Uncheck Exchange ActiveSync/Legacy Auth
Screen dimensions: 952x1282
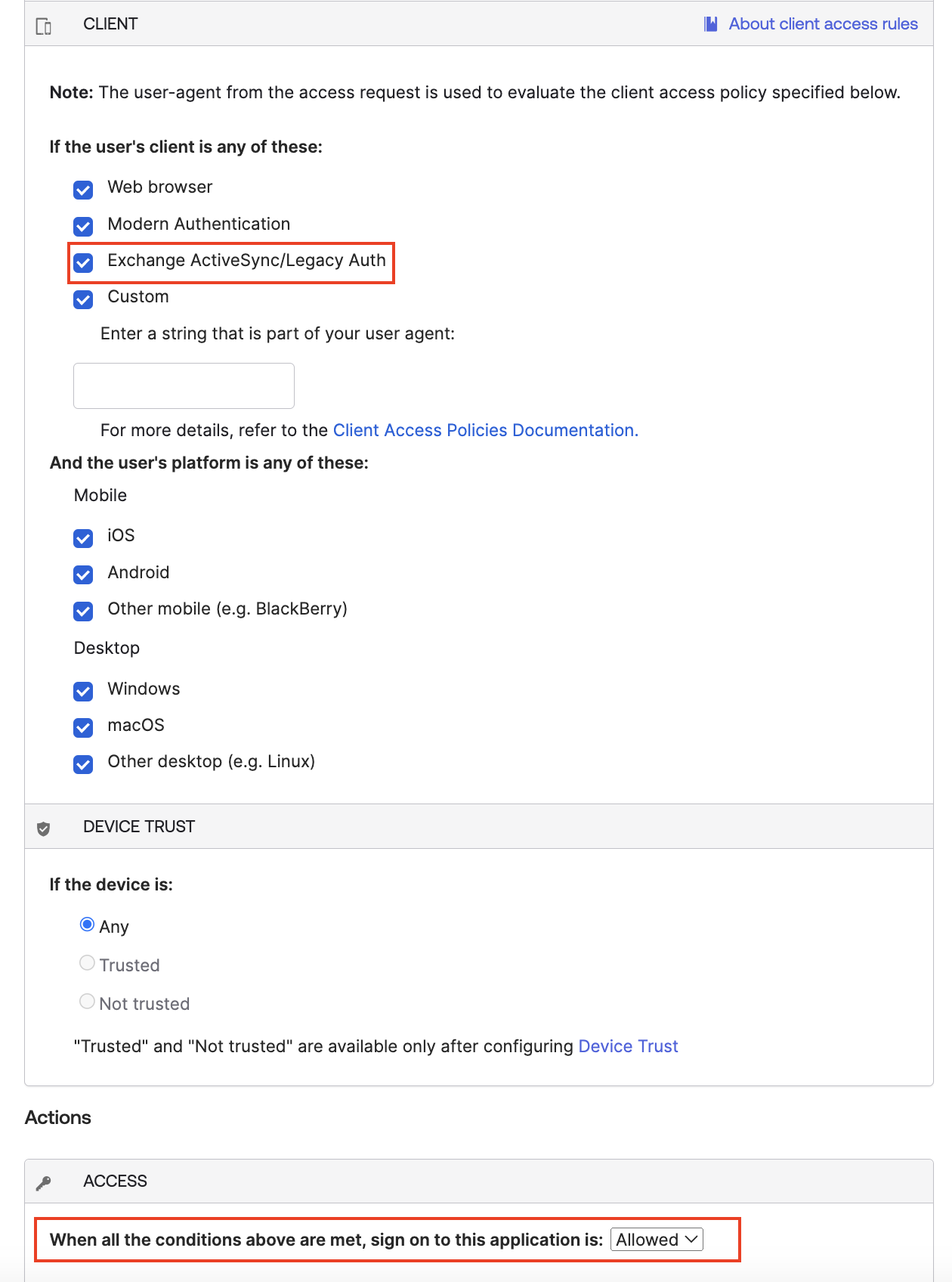[x=82, y=263]
